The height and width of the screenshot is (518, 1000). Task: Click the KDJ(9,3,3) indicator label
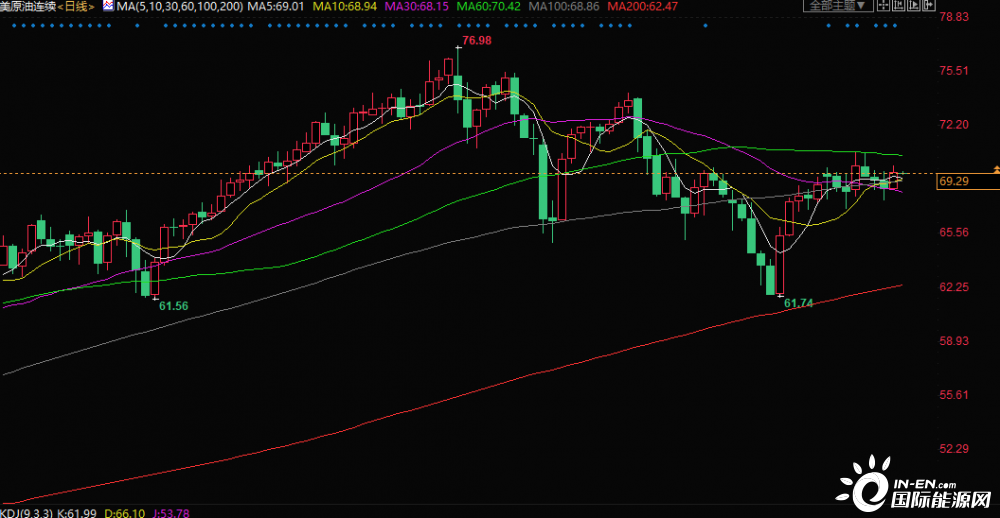(x=27, y=513)
